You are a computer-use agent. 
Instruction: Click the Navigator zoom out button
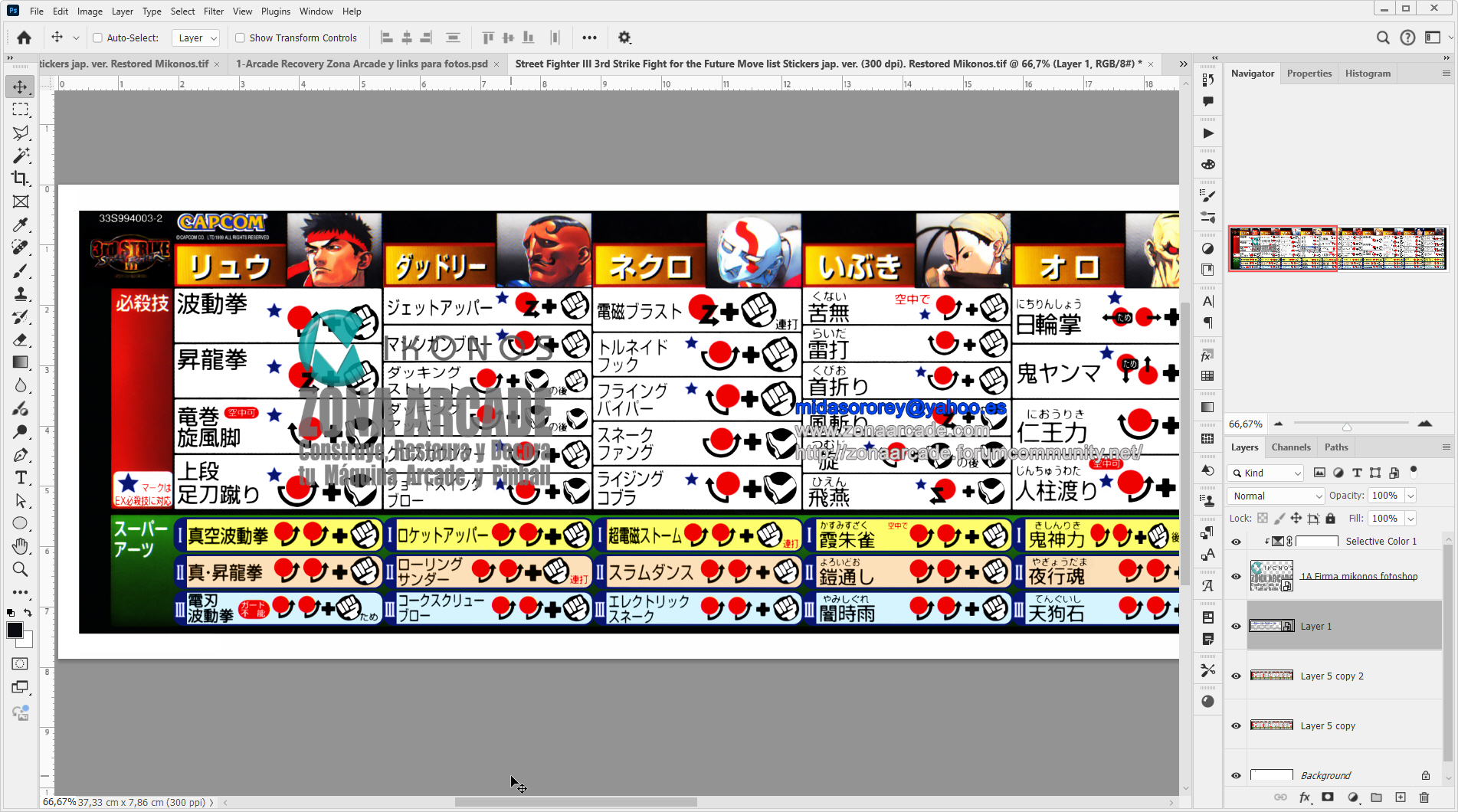pos(1278,424)
